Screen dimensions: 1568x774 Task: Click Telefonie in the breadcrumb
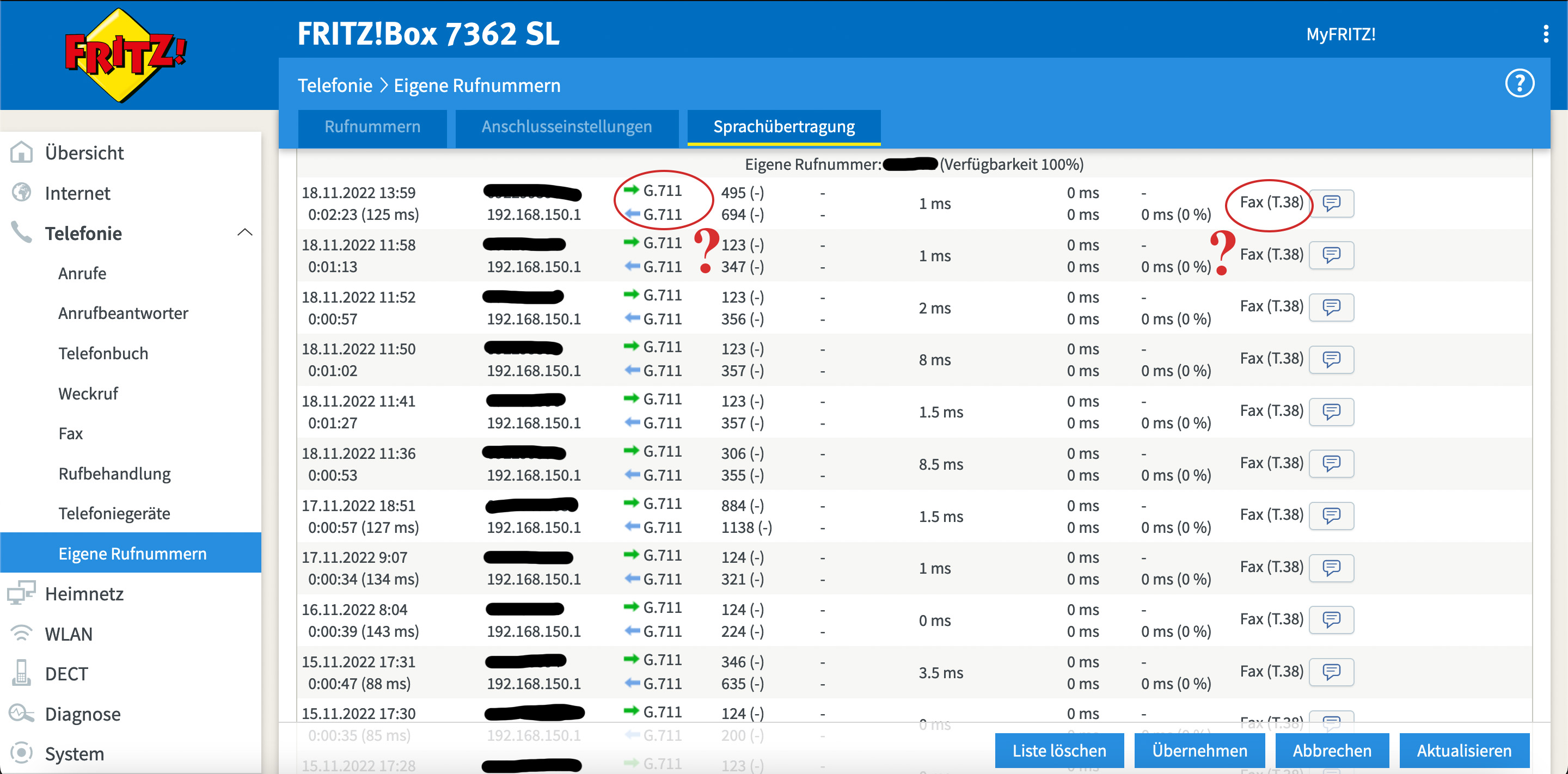(x=335, y=85)
